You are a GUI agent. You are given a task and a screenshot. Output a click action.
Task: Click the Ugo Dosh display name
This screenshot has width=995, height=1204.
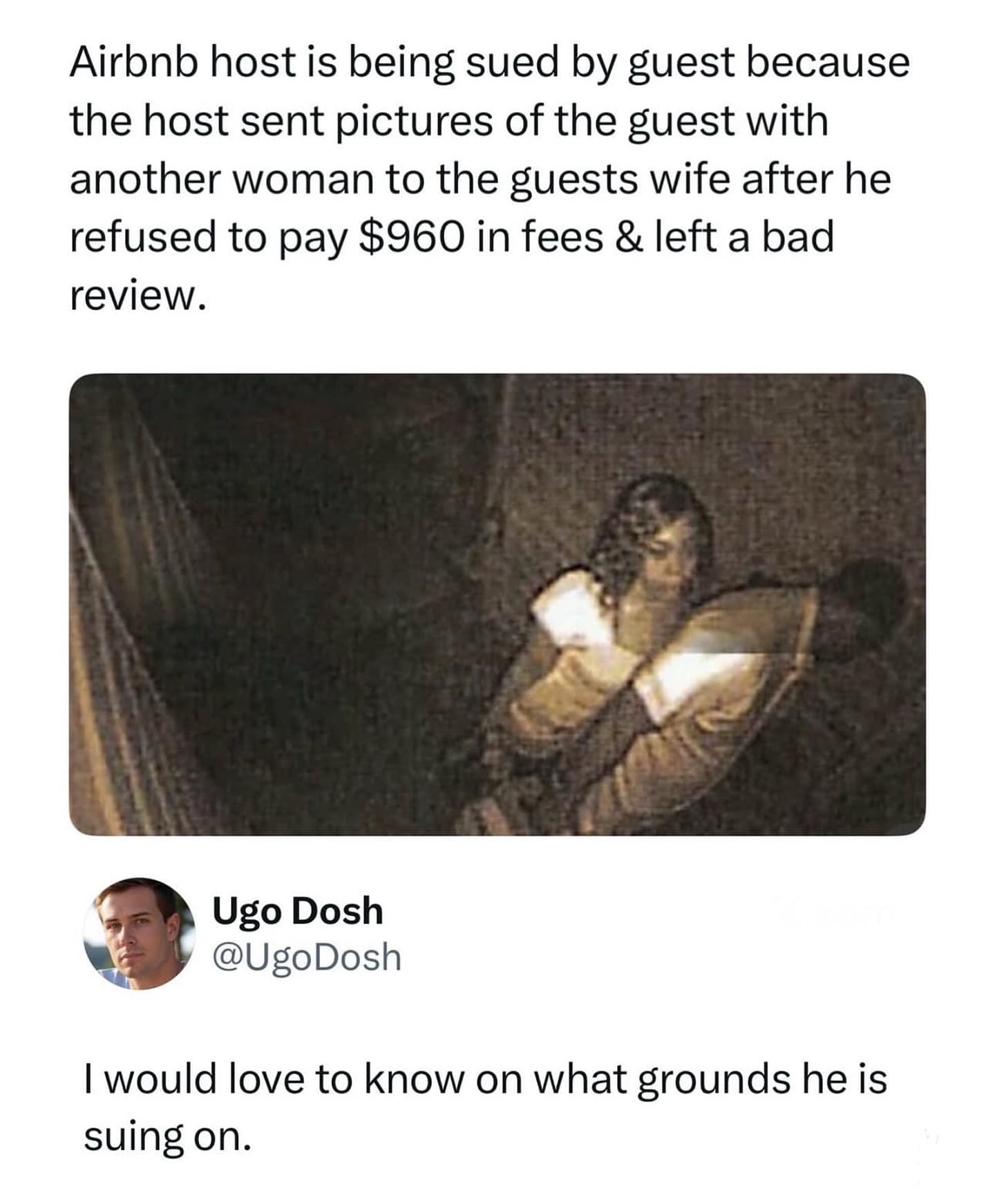(x=297, y=911)
